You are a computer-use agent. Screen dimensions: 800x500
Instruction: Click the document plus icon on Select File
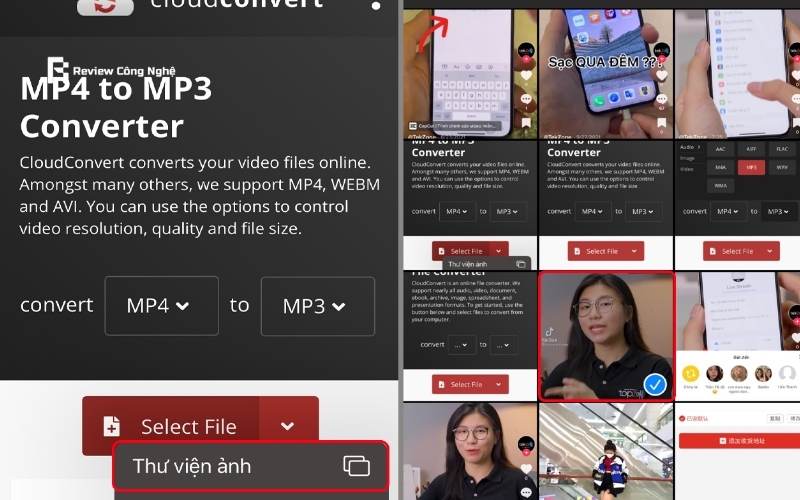coord(111,426)
